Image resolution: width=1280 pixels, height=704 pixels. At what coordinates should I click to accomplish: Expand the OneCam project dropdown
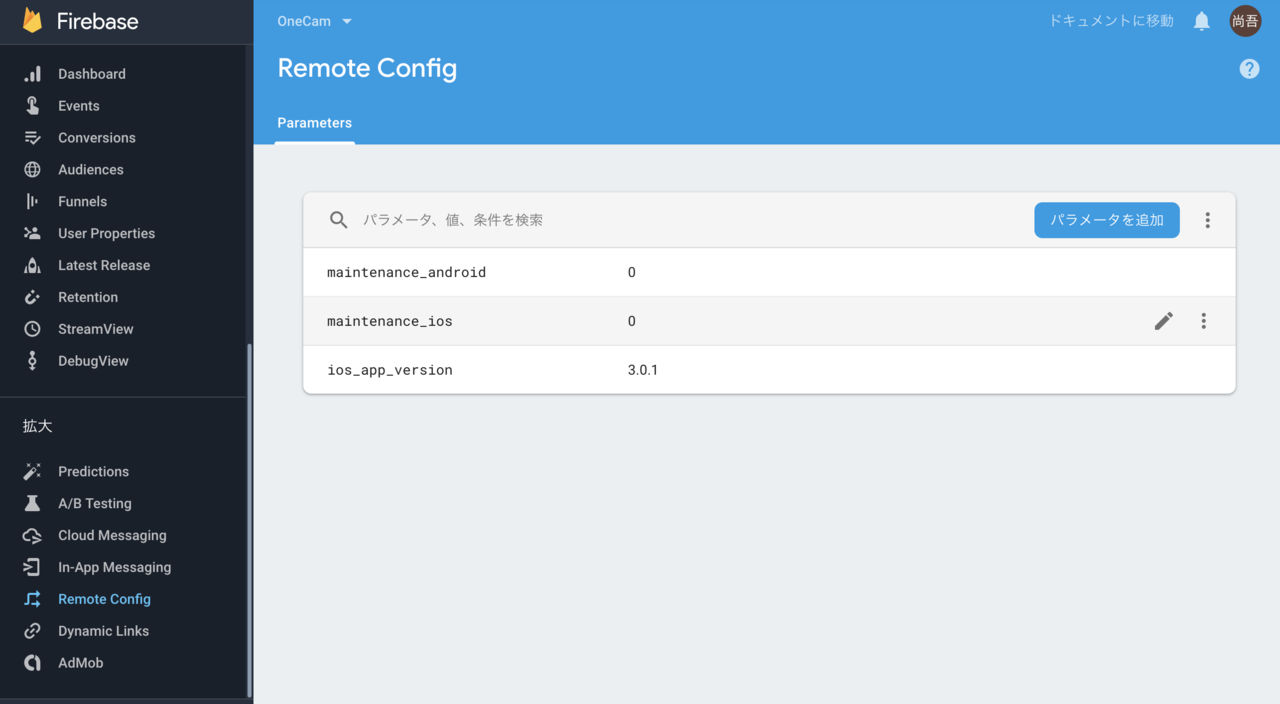pyautogui.click(x=315, y=21)
